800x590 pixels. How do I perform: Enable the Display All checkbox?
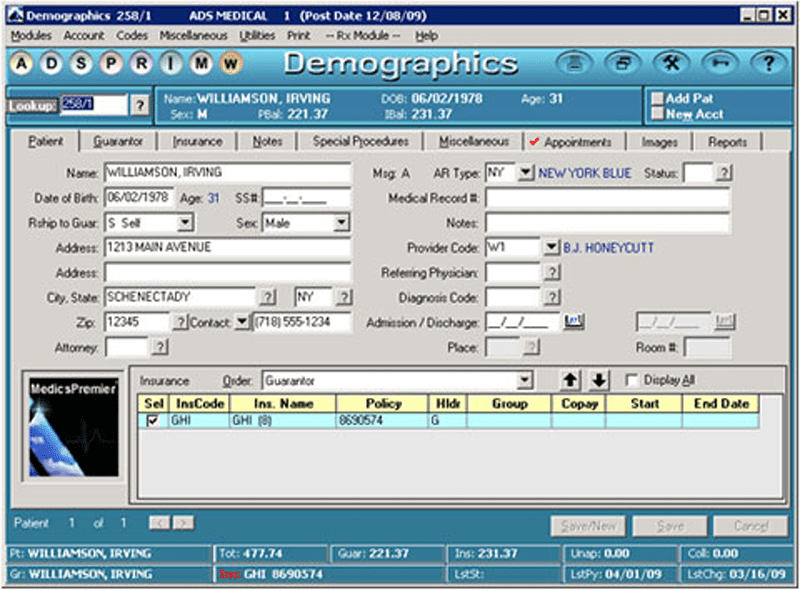(631, 380)
